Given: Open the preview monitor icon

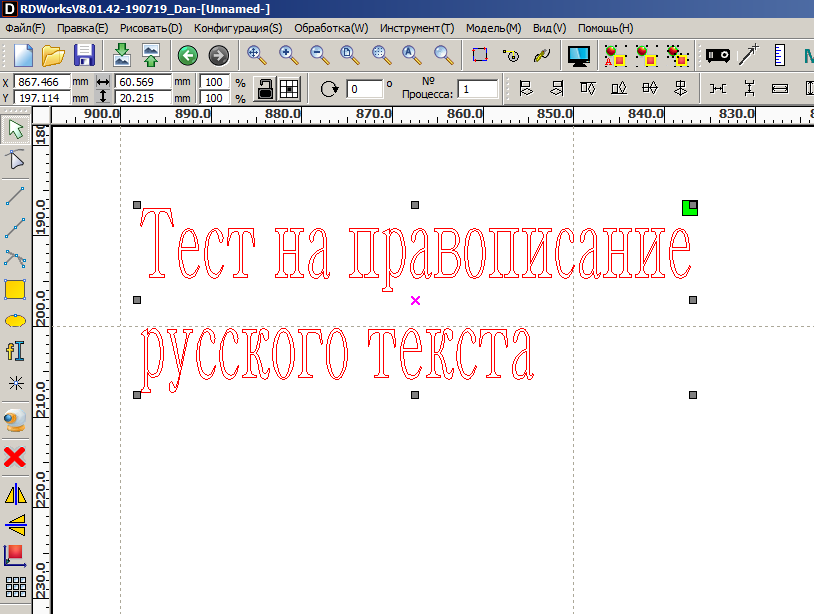Looking at the screenshot, I should [x=578, y=56].
